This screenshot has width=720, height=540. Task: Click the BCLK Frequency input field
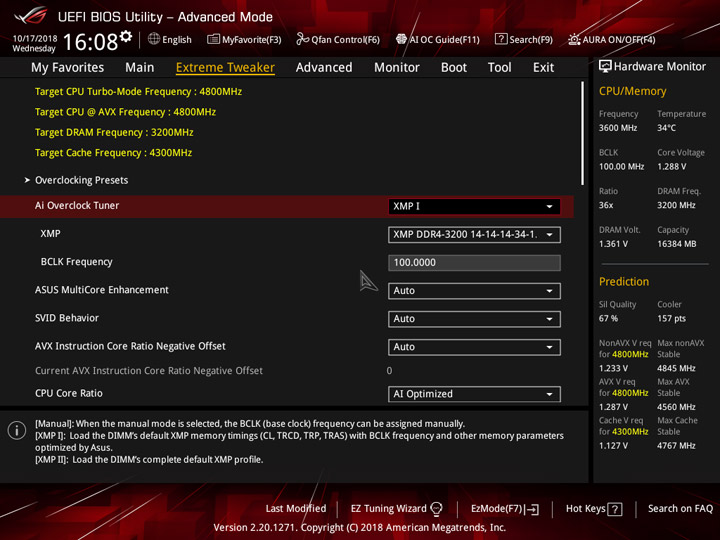474,263
